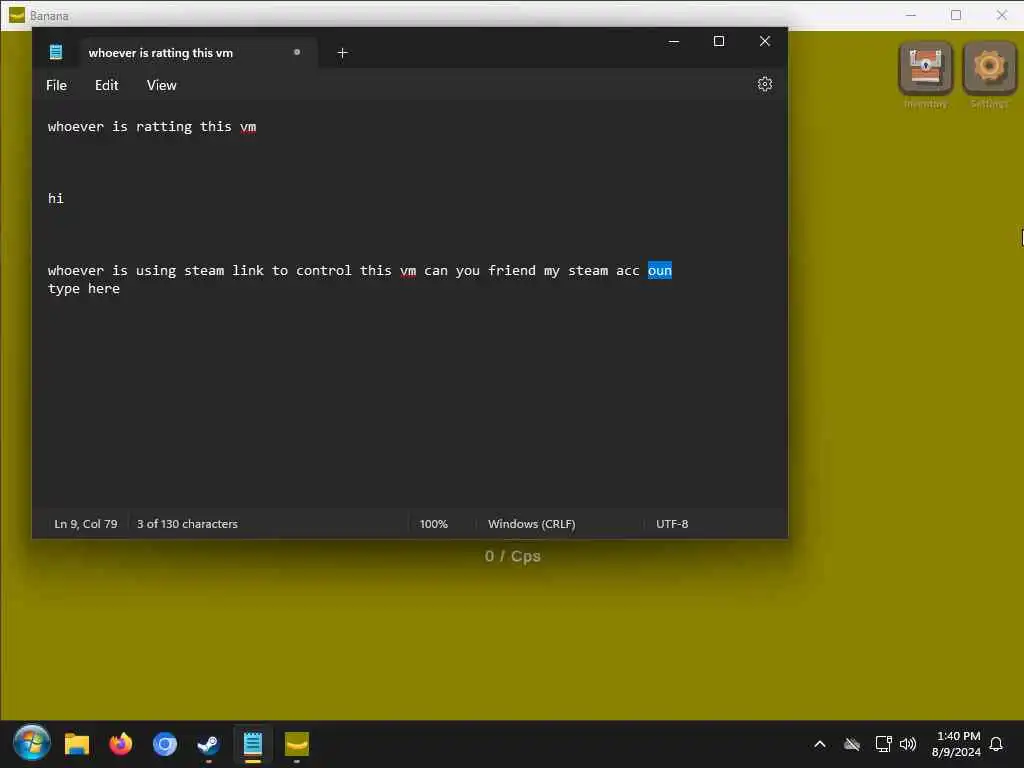
Task: Click the UTF-8 encoding indicator
Action: 672,524
